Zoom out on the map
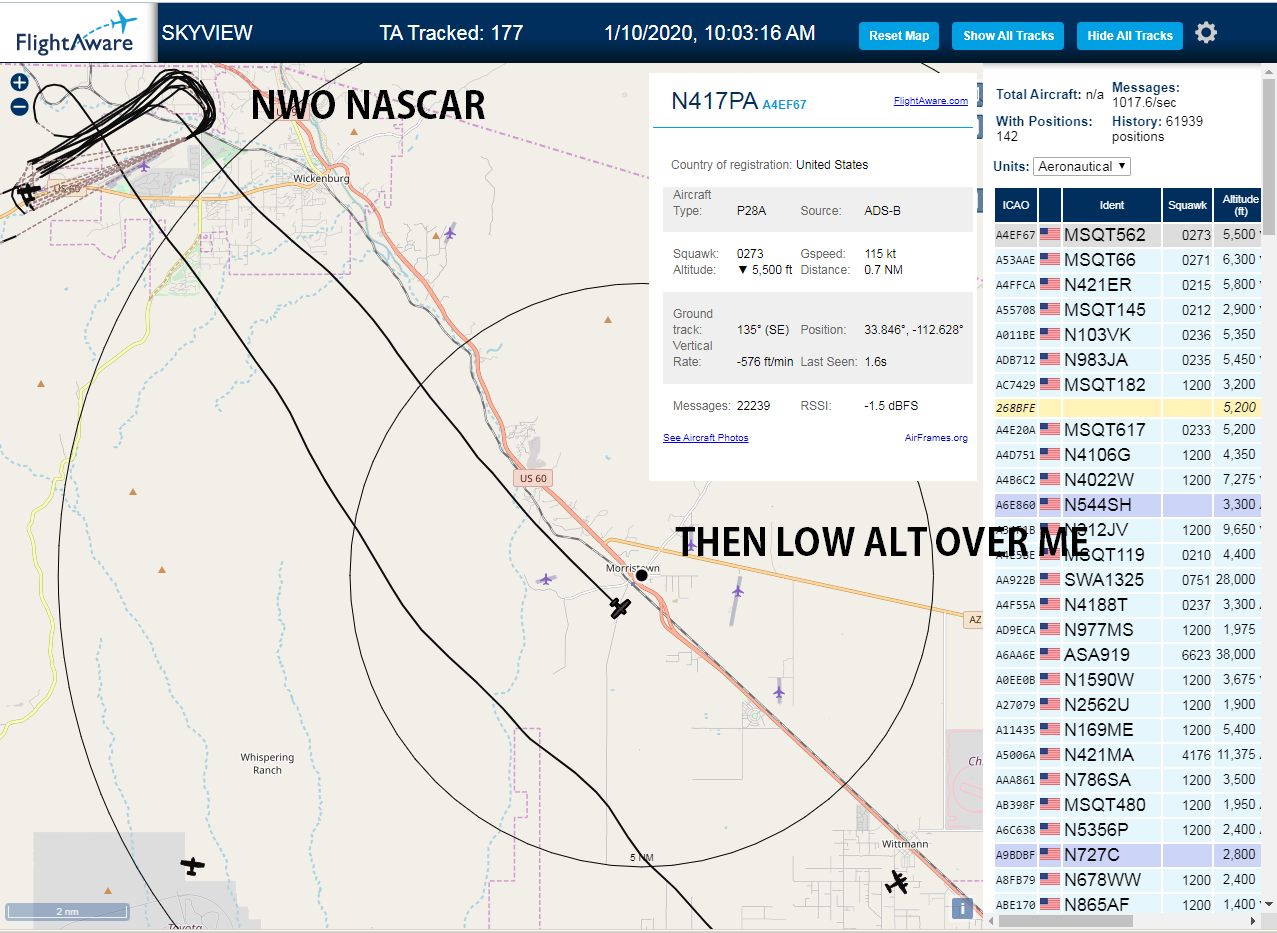The width and height of the screenshot is (1277, 933). point(19,107)
